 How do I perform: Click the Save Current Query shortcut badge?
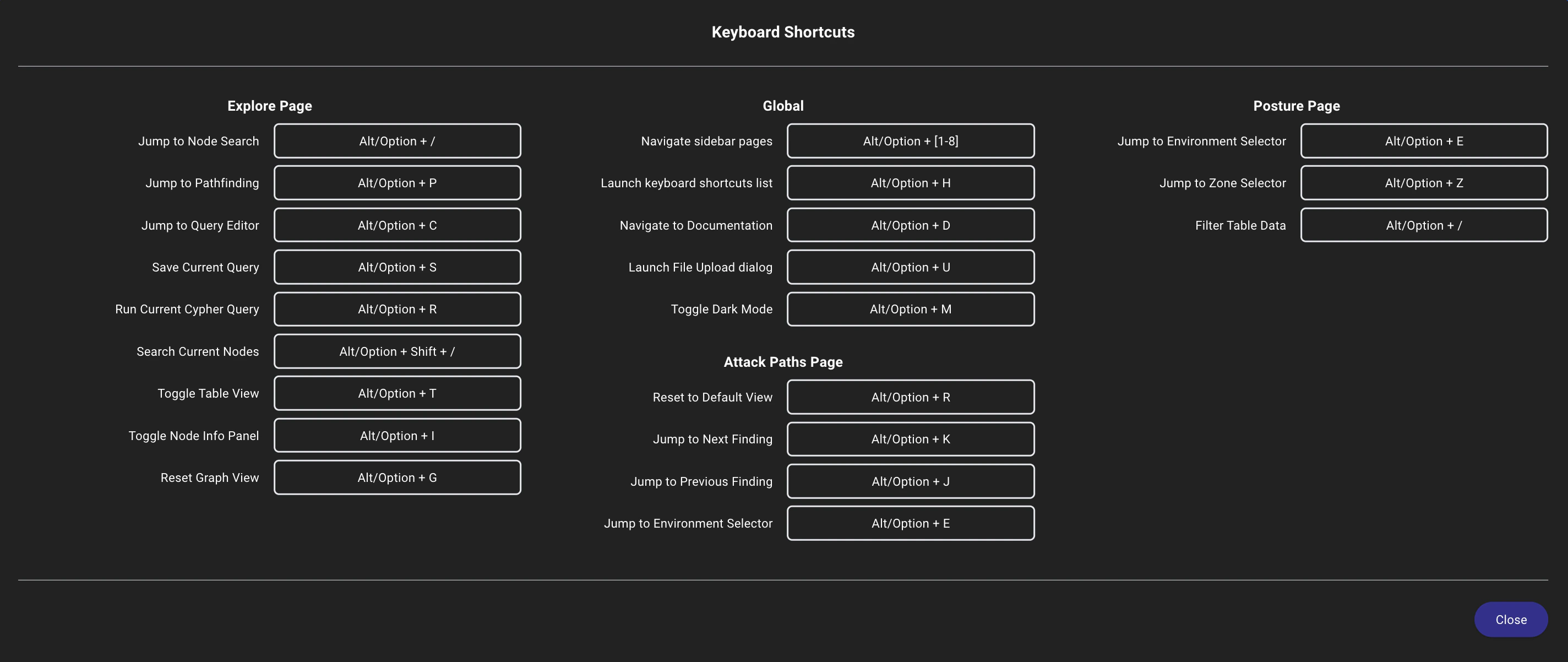[x=397, y=267]
